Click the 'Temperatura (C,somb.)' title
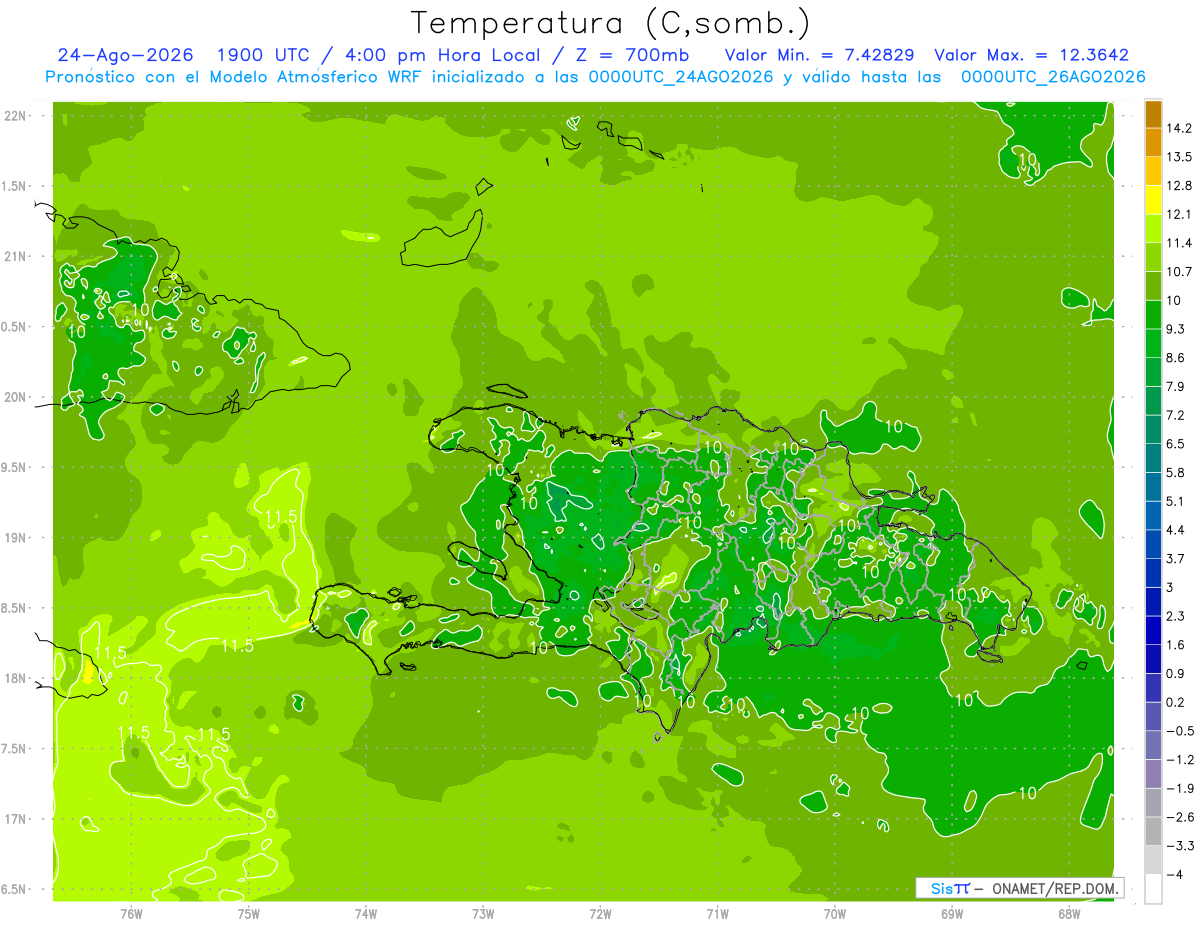This screenshot has height=927, width=1200. (610, 22)
